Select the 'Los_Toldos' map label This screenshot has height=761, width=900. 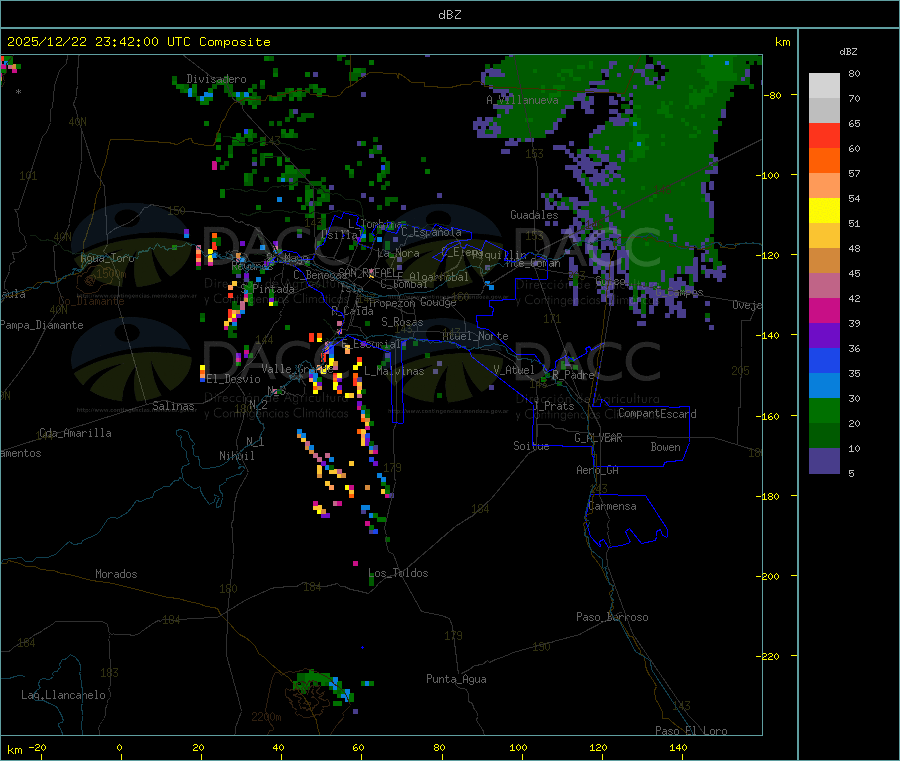coord(398,573)
